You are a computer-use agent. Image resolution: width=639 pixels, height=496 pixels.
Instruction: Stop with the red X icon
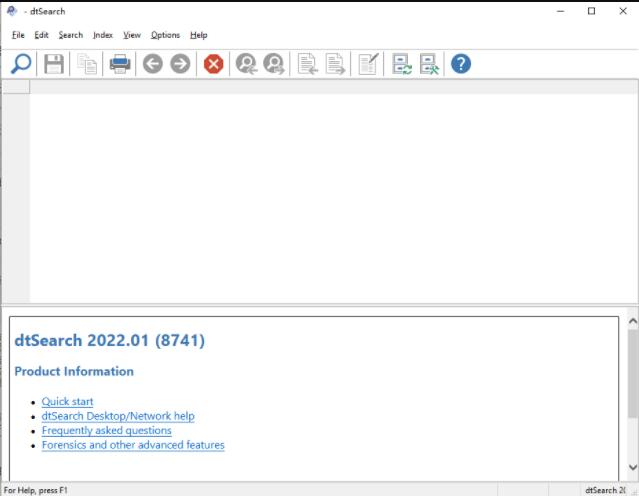pos(214,64)
